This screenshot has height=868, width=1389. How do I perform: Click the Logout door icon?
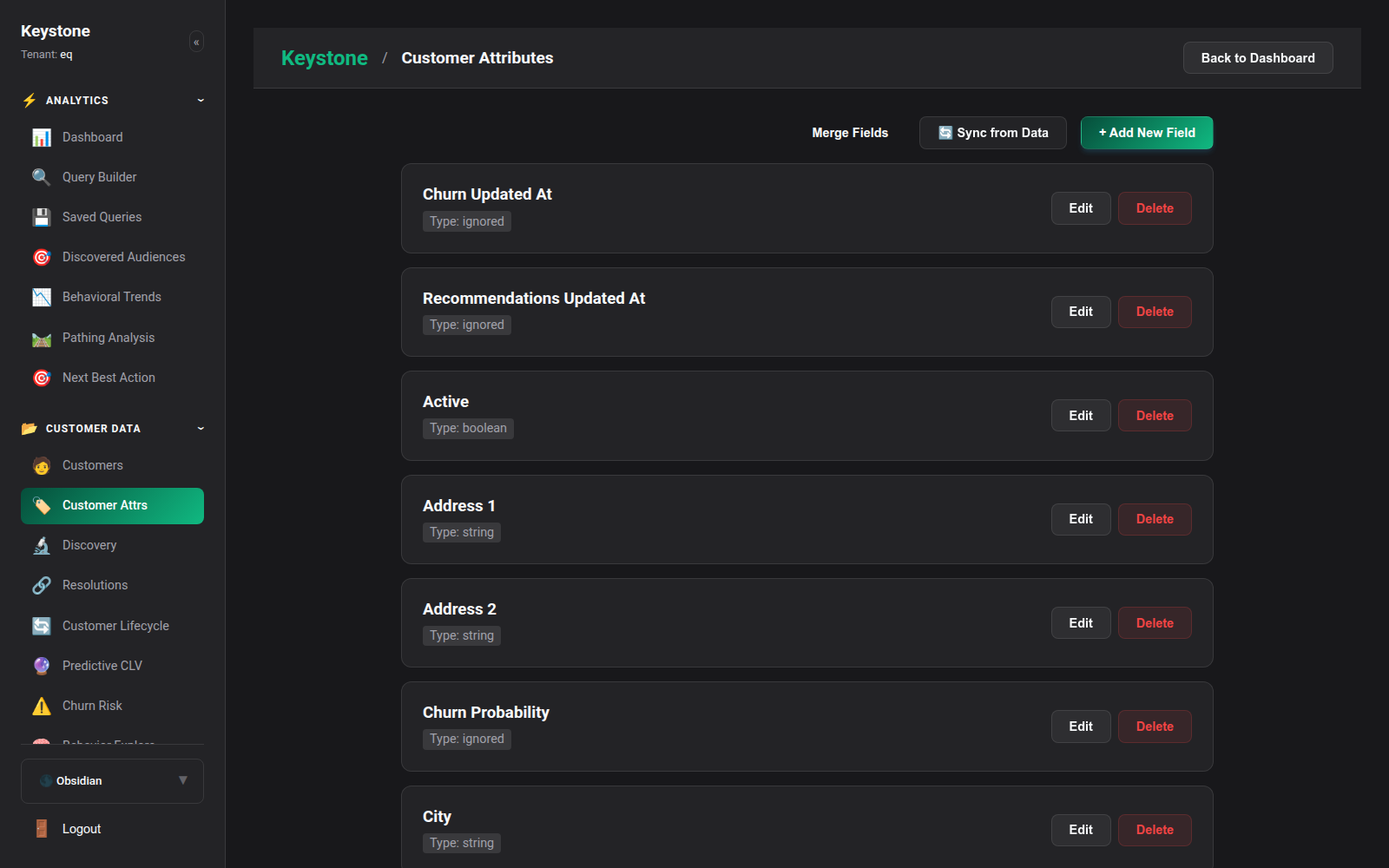42,829
